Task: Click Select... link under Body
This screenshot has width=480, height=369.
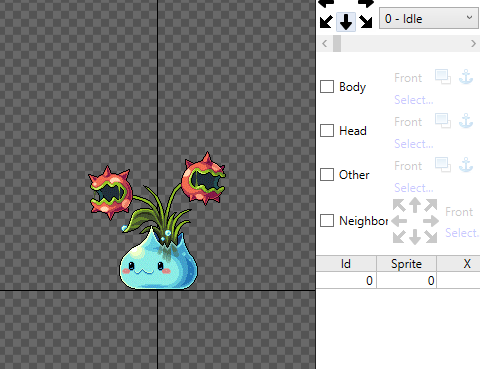Action: (414, 100)
